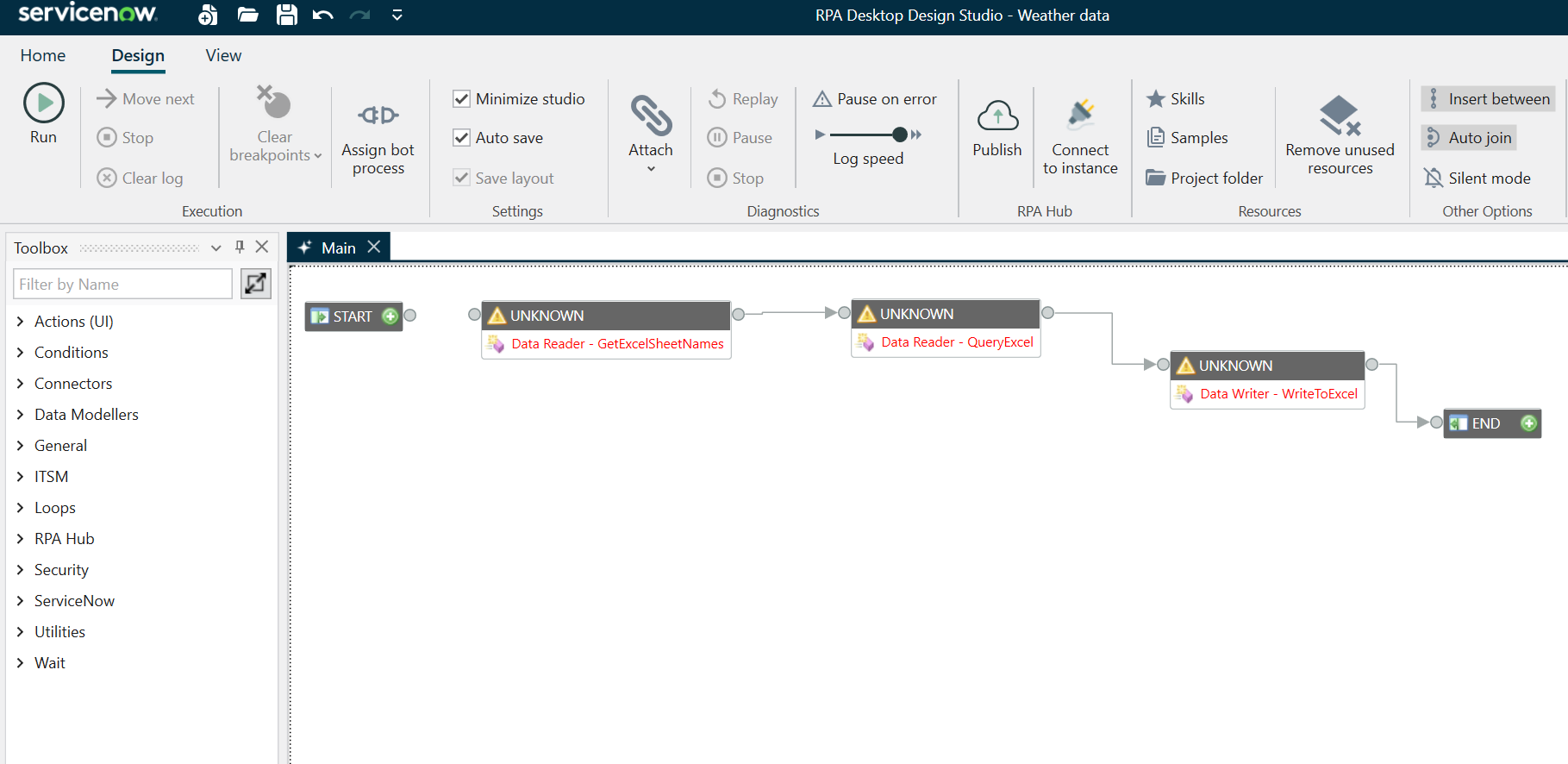Undo the last action

tap(323, 15)
